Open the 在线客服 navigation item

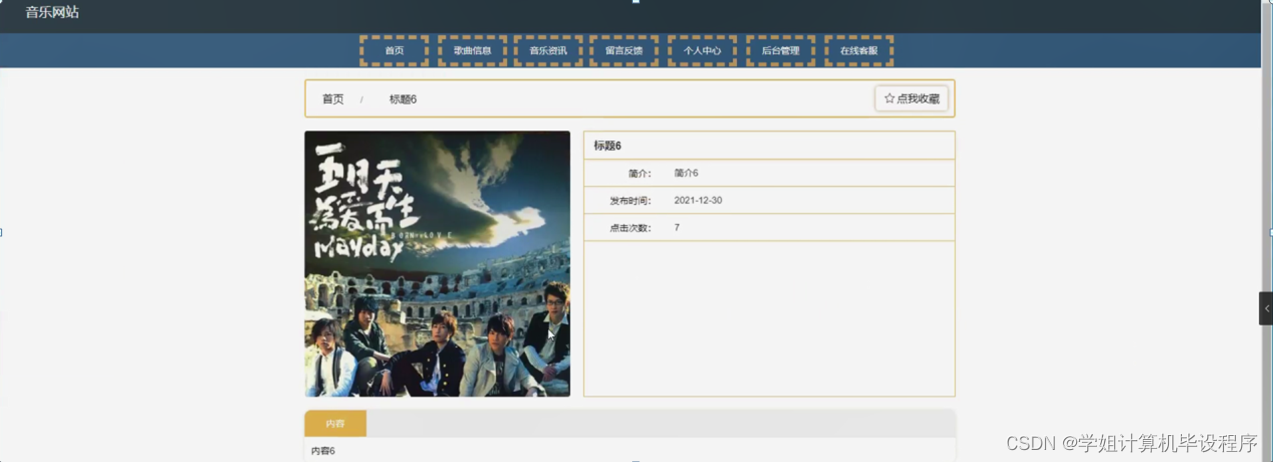click(859, 51)
